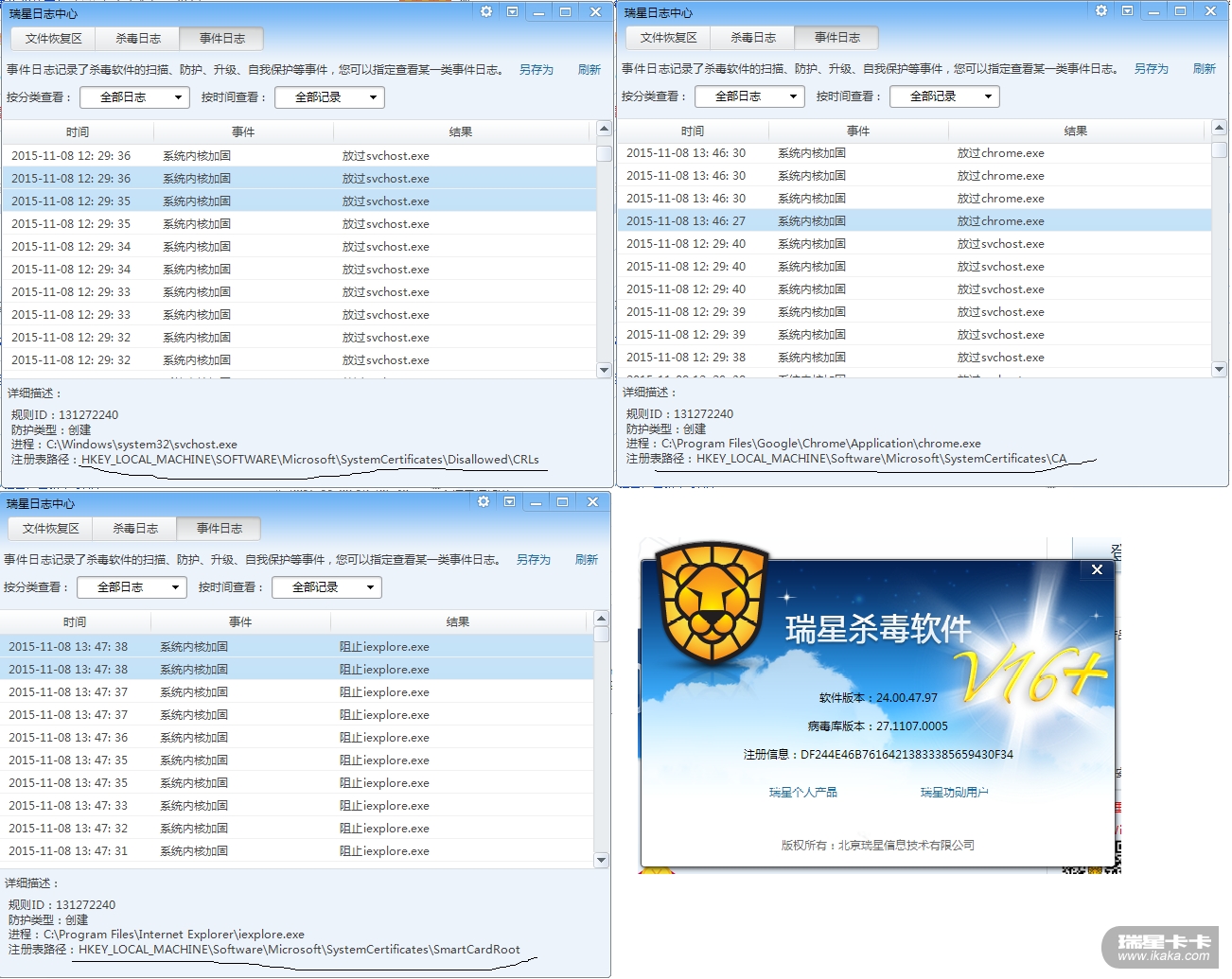
Task: Sort by 时间 column in svchost.exe log window
Action: pyautogui.click(x=78, y=132)
